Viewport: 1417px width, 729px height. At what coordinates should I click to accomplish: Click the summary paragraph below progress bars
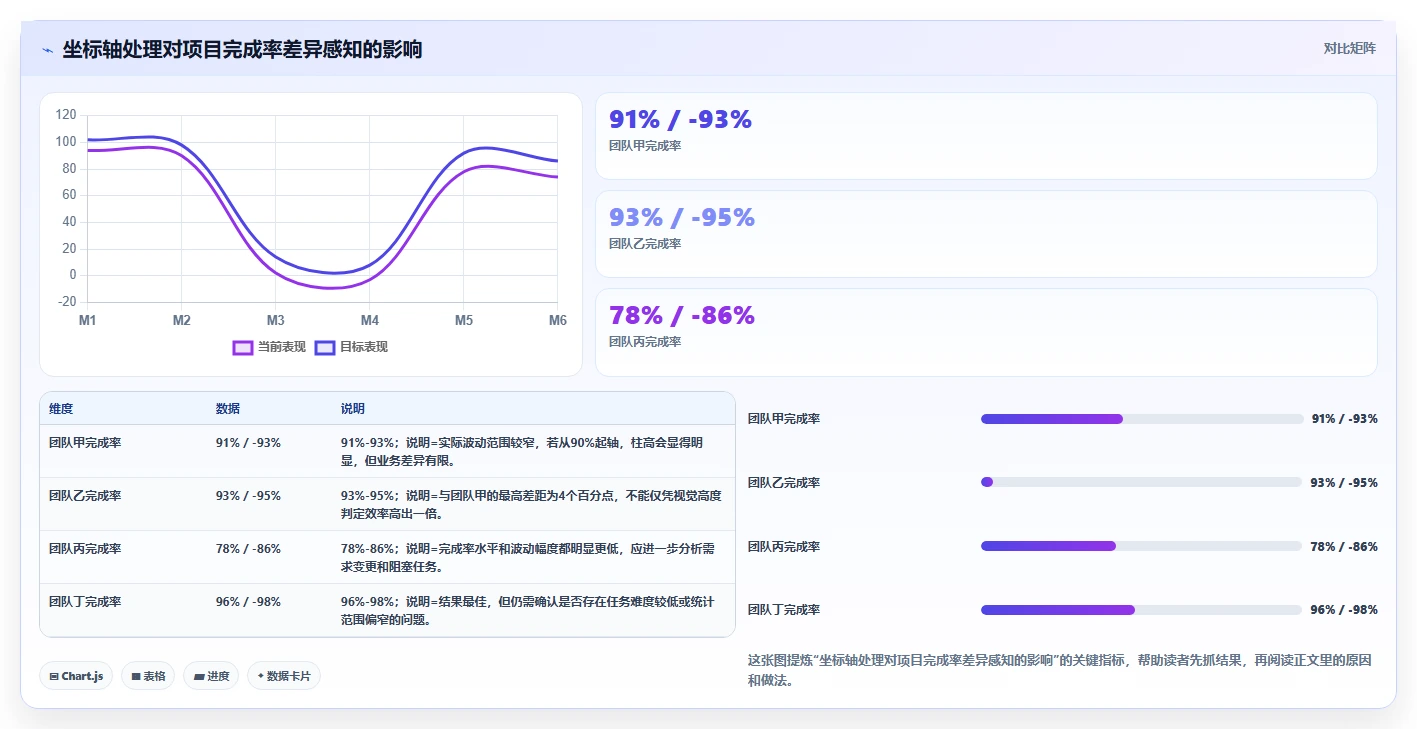1061,670
